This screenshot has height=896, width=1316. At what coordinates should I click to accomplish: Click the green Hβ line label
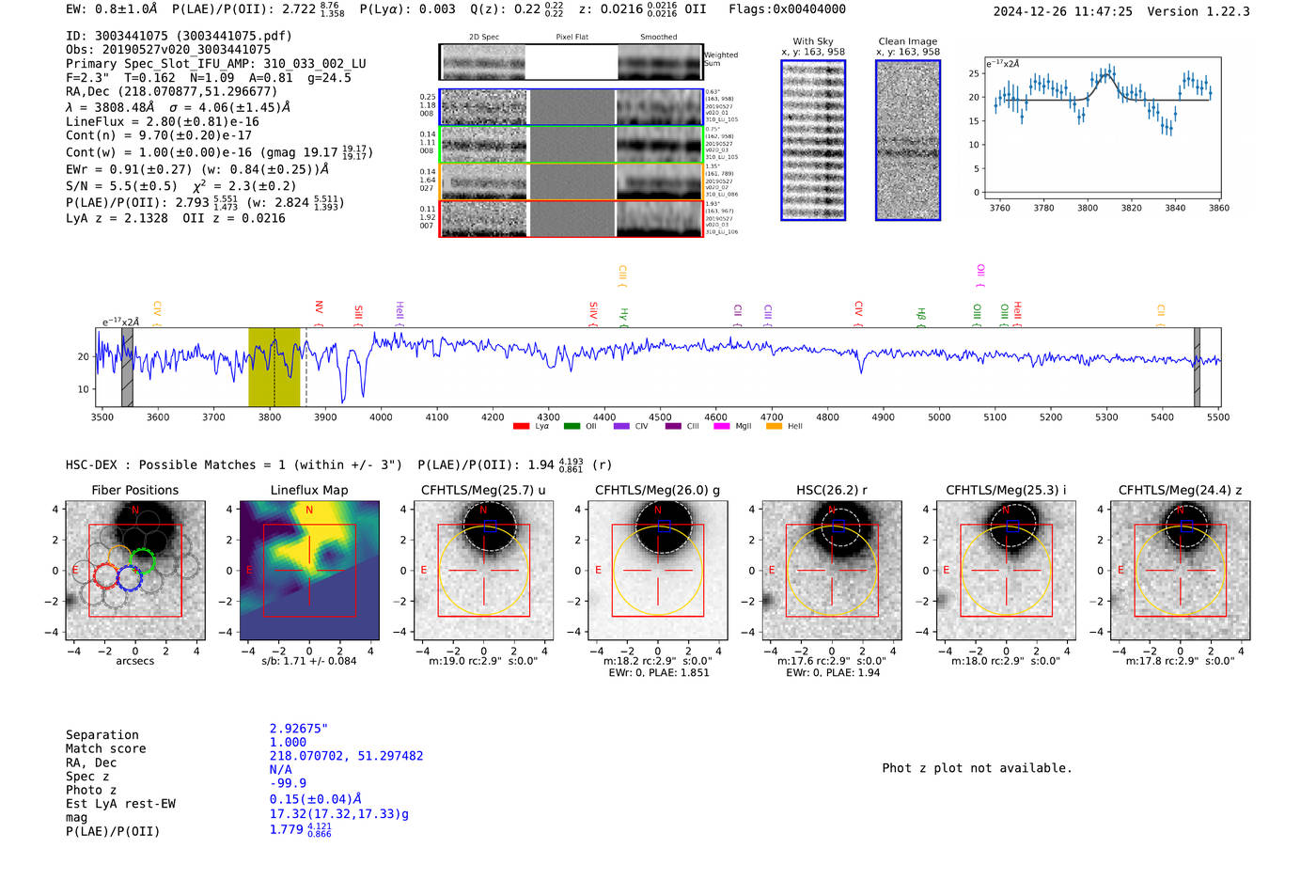[921, 316]
